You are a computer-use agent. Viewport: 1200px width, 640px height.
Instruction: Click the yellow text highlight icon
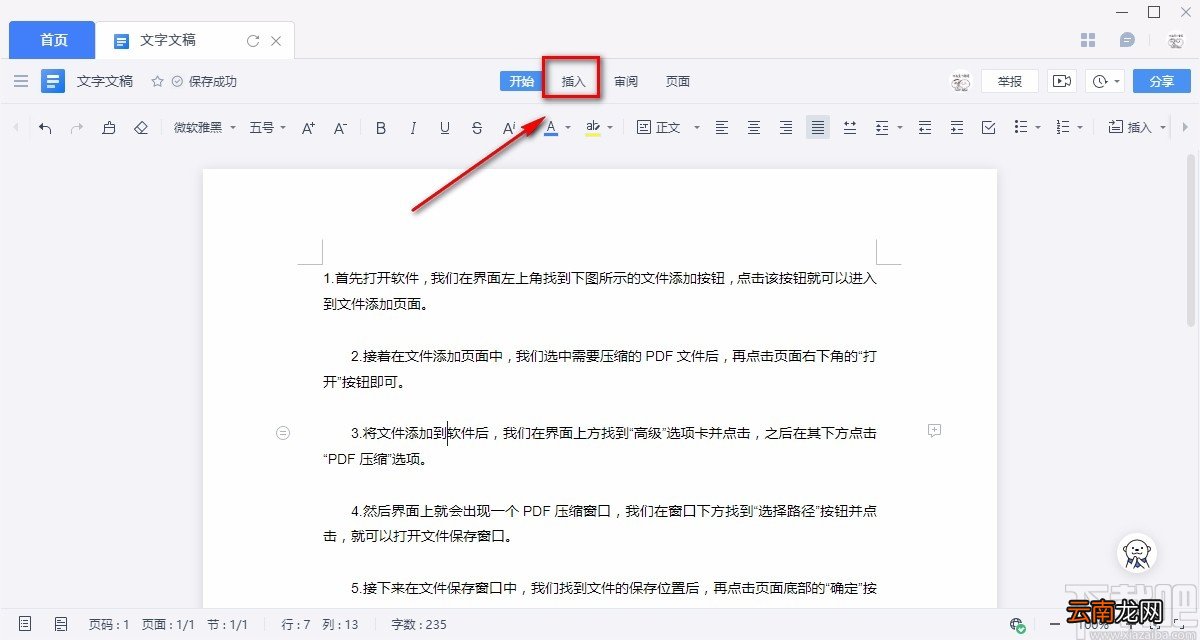tap(593, 127)
